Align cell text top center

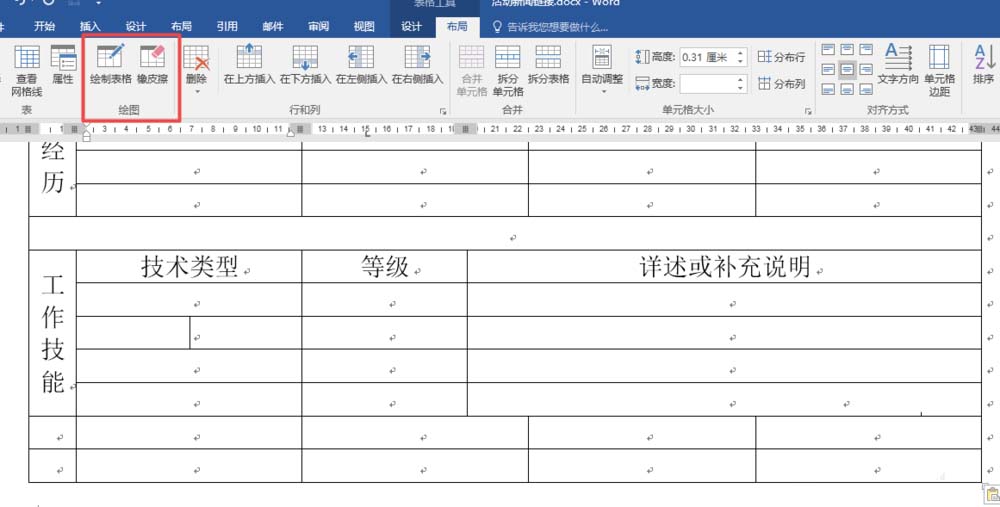[x=847, y=49]
